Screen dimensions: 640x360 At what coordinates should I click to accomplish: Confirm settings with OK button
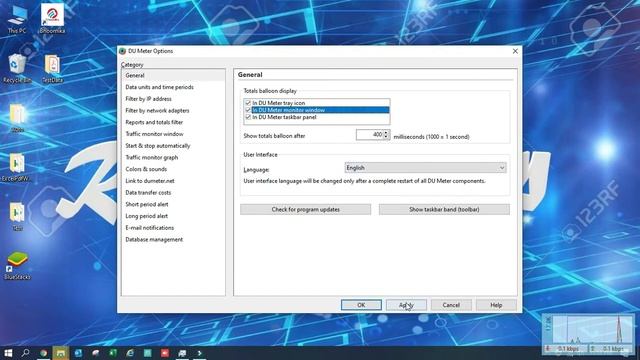361,305
